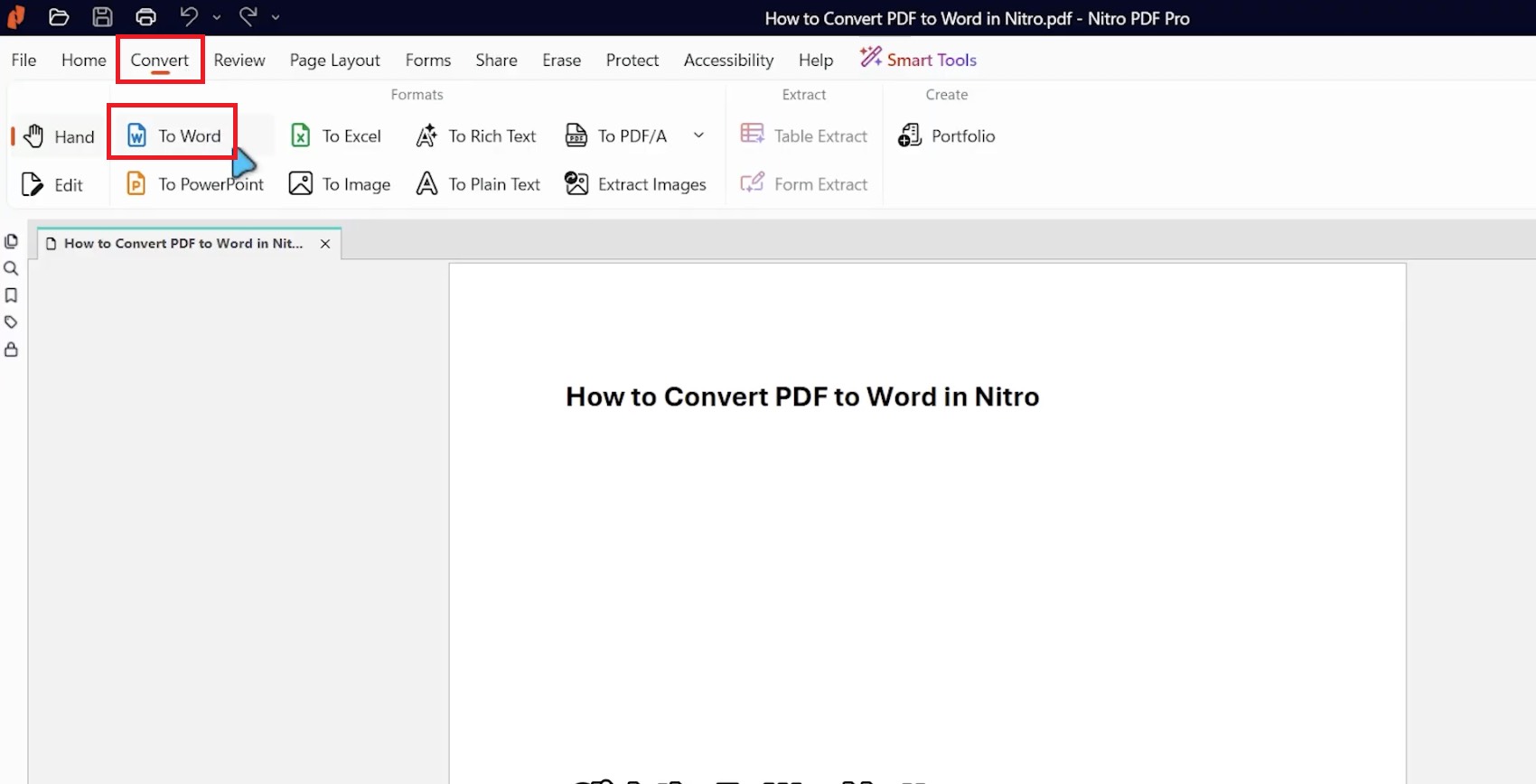
Task: Click the Form Extract tool
Action: click(x=803, y=184)
